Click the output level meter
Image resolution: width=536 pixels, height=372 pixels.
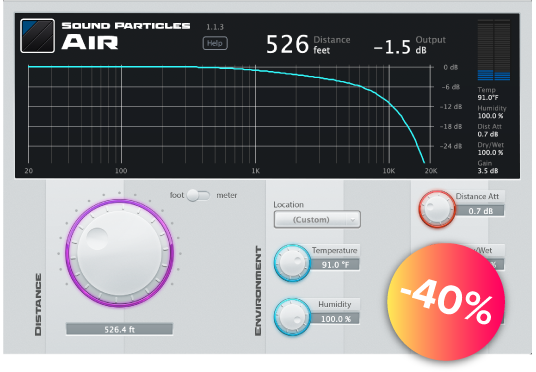pyautogui.click(x=494, y=50)
